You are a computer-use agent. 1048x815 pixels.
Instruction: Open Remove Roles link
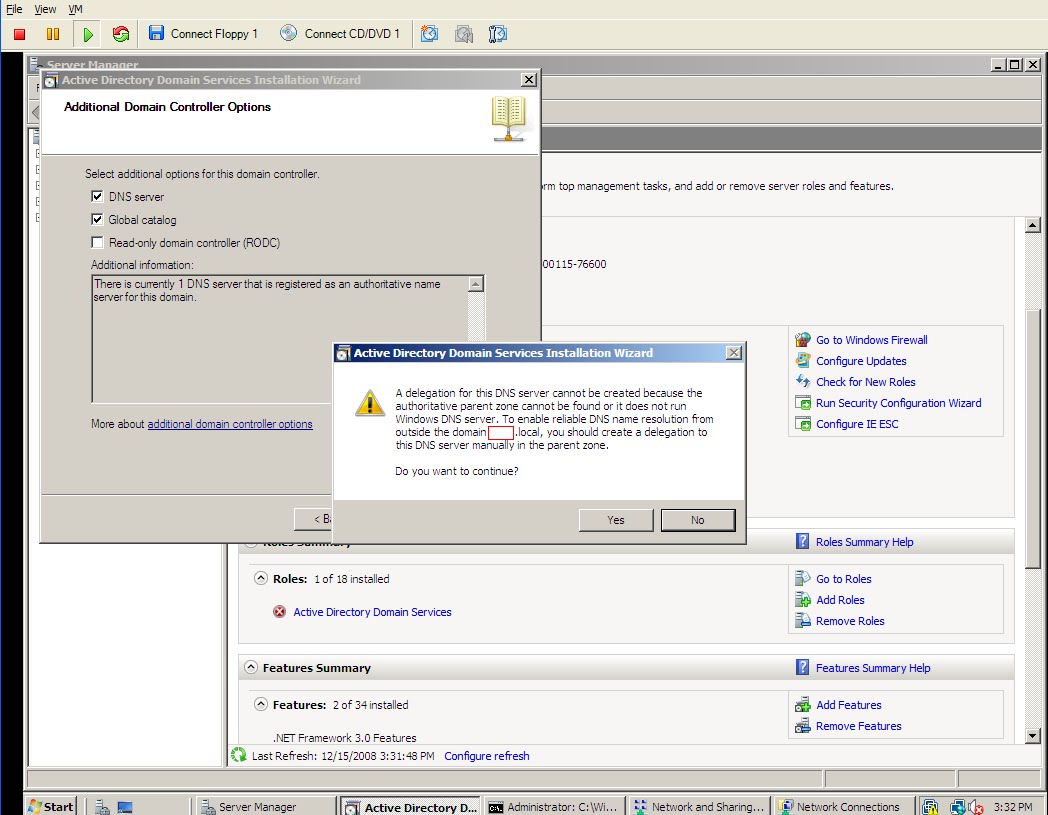pyautogui.click(x=850, y=621)
